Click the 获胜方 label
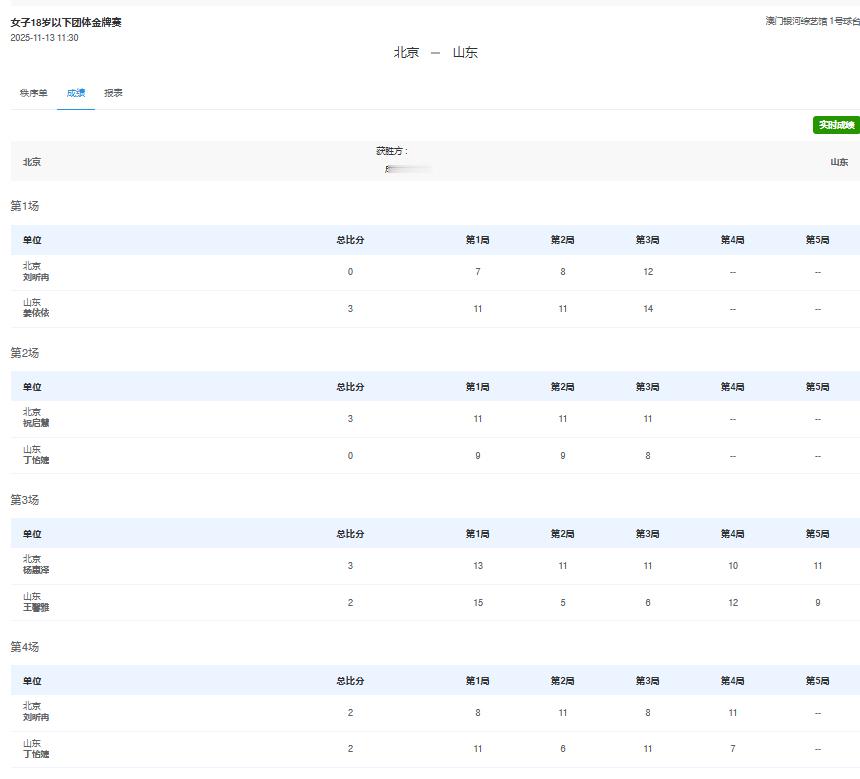The image size is (860, 779). 392,151
